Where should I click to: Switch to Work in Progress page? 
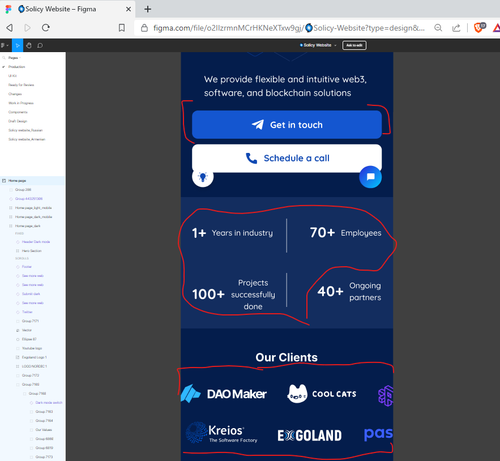21,103
